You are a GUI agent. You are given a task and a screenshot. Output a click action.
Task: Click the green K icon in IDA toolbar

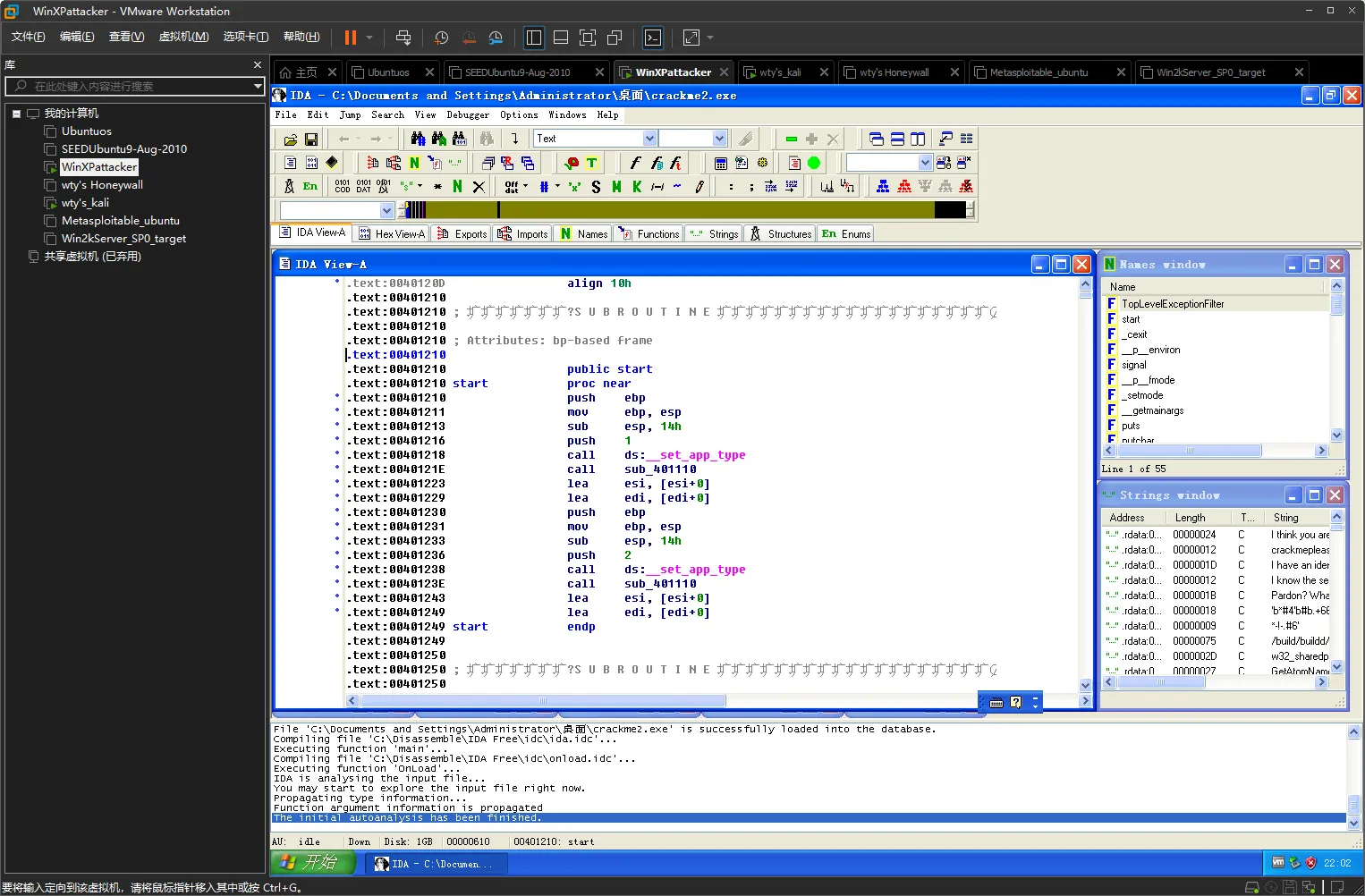coord(637,186)
